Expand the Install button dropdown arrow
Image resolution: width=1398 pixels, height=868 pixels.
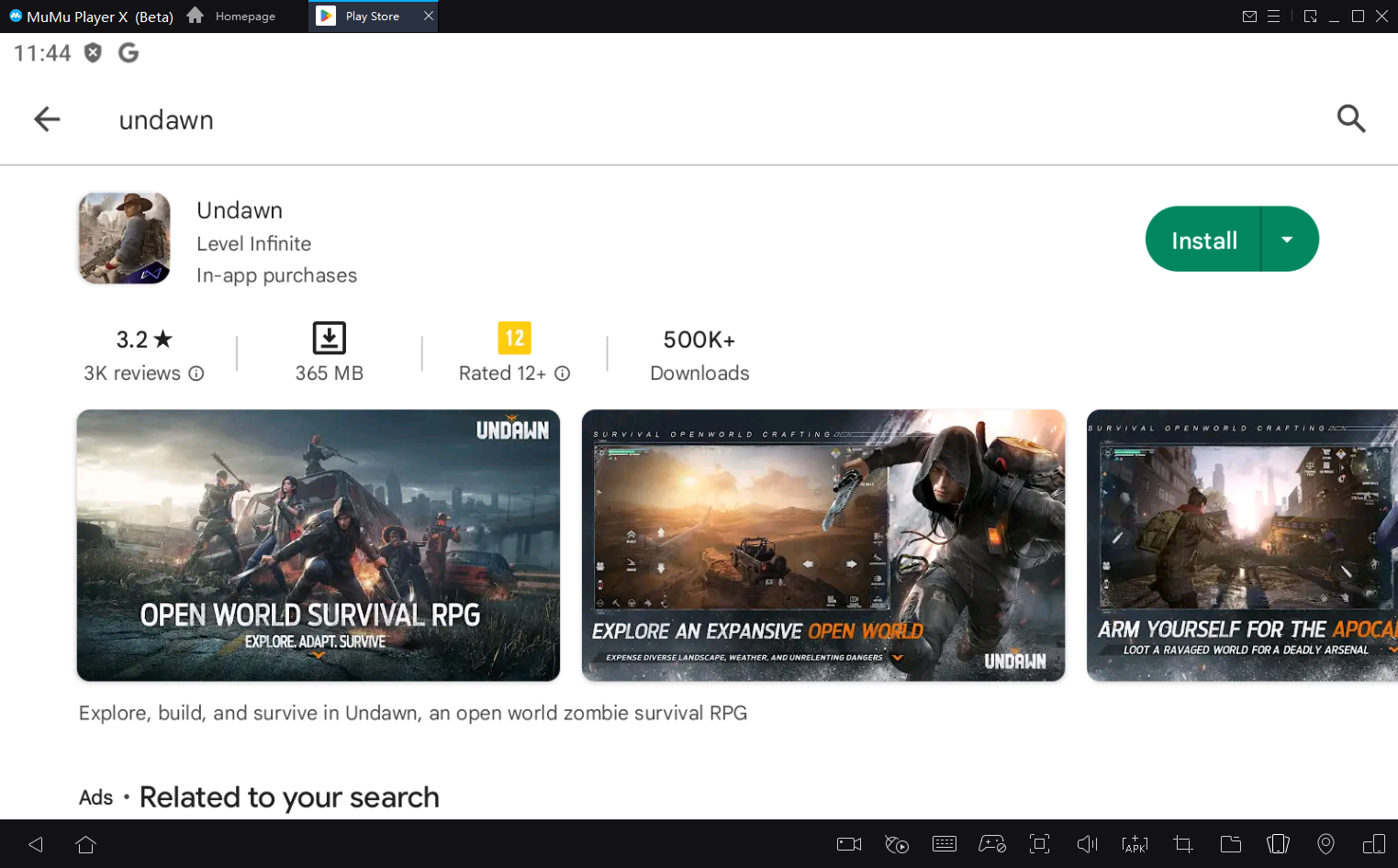click(x=1287, y=239)
